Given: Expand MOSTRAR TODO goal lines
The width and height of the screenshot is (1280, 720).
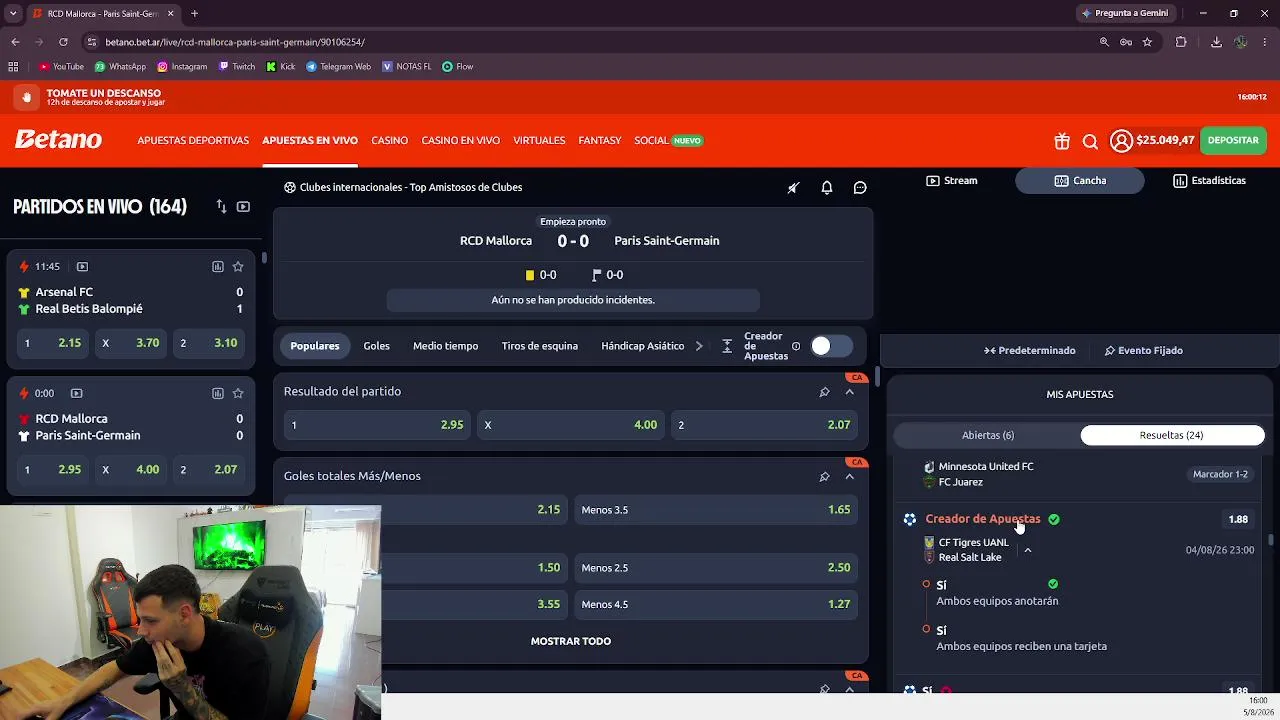Looking at the screenshot, I should (571, 641).
